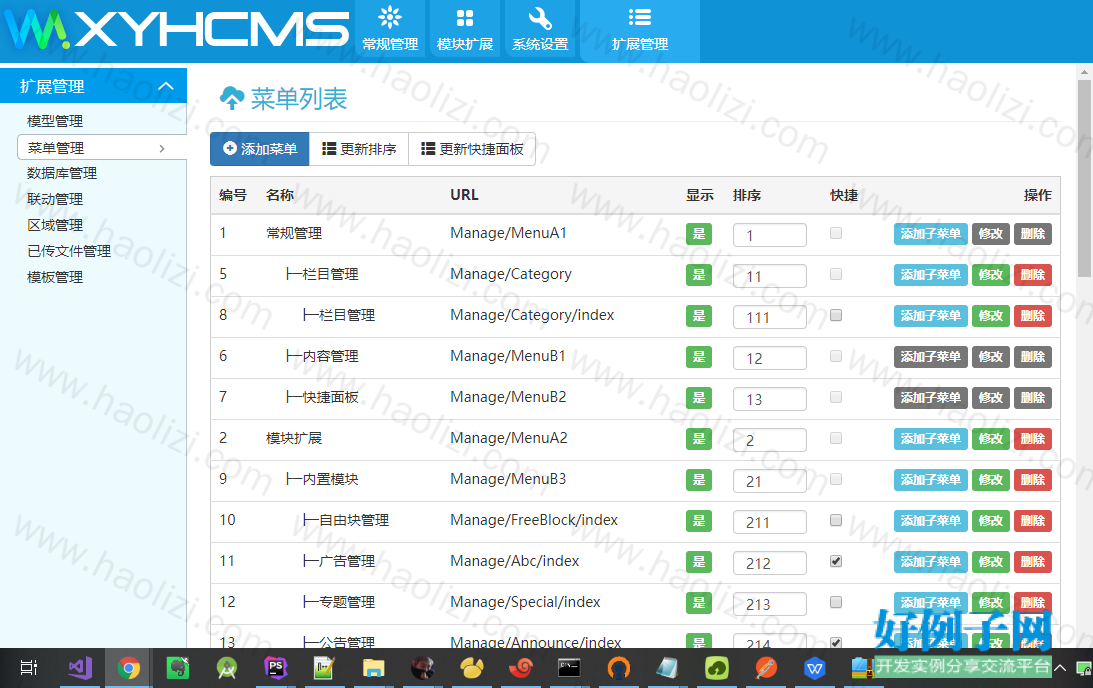This screenshot has height=688, width=1093.
Task: Click the page vertical scrollbar
Action: [x=1084, y=179]
